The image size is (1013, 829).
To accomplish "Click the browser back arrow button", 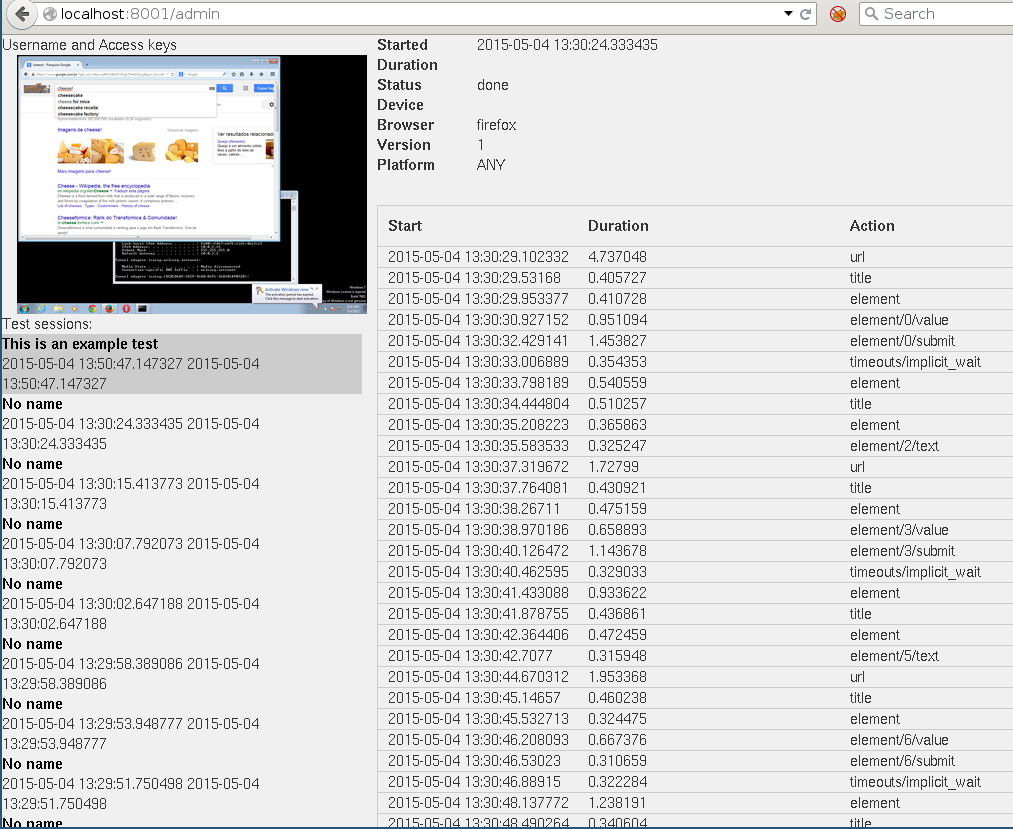I will (x=21, y=14).
